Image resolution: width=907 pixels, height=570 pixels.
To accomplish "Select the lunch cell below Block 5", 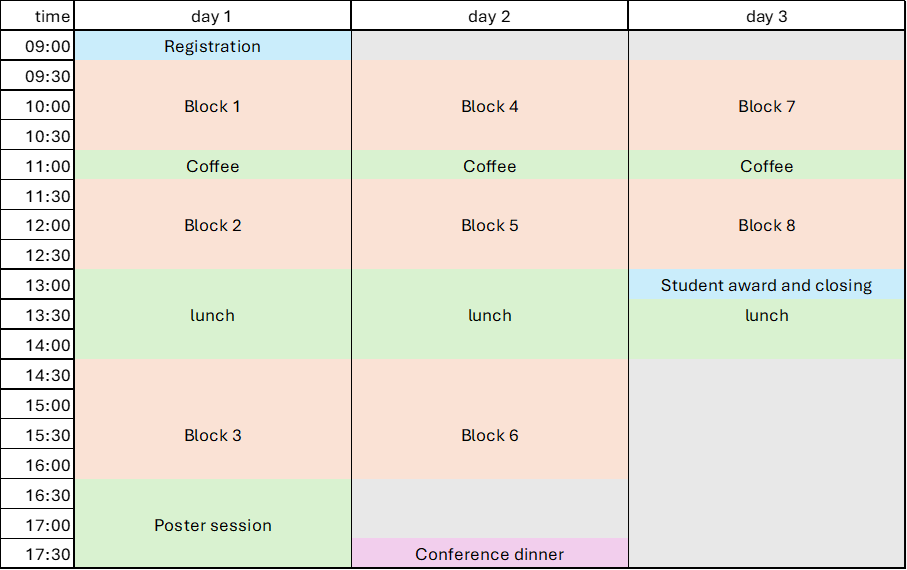I will pyautogui.click(x=490, y=315).
